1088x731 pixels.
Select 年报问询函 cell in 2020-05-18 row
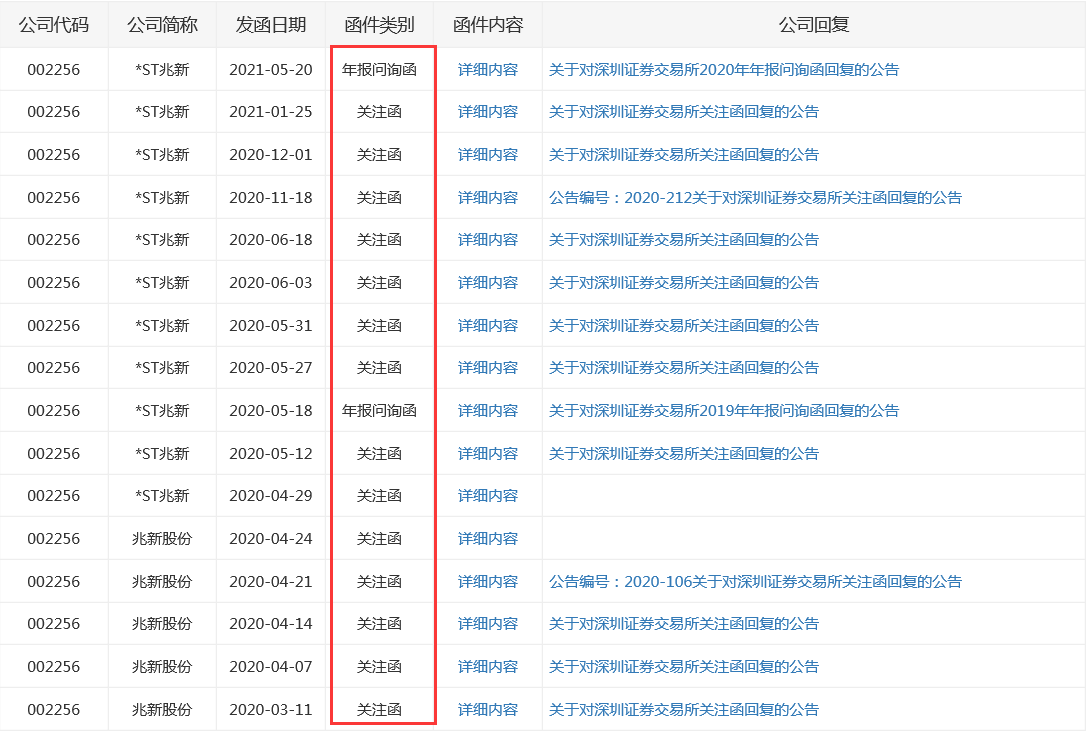379,411
